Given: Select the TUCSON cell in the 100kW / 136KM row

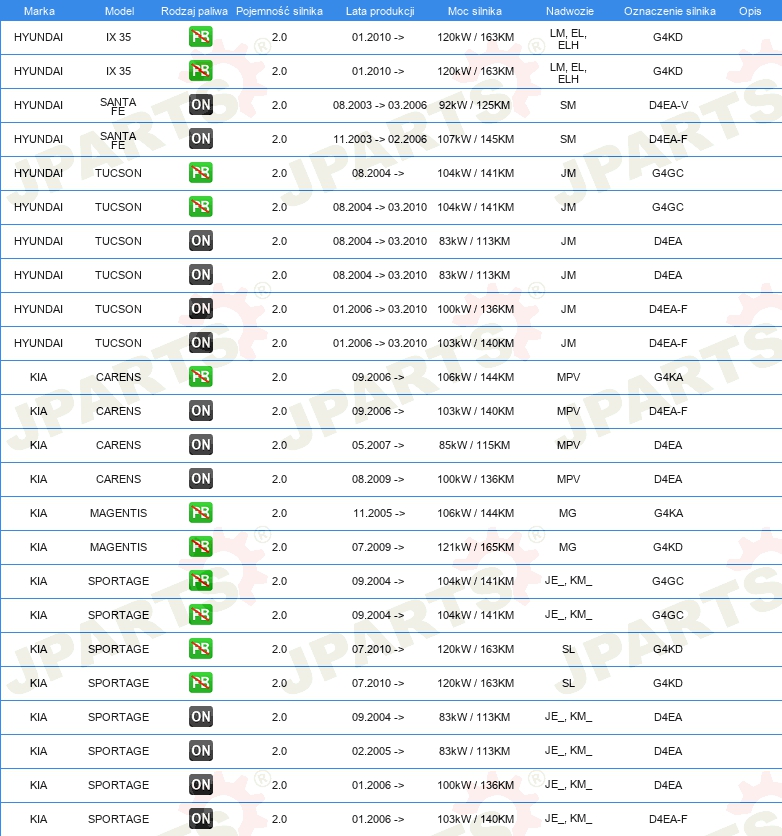Looking at the screenshot, I should 118,309.
